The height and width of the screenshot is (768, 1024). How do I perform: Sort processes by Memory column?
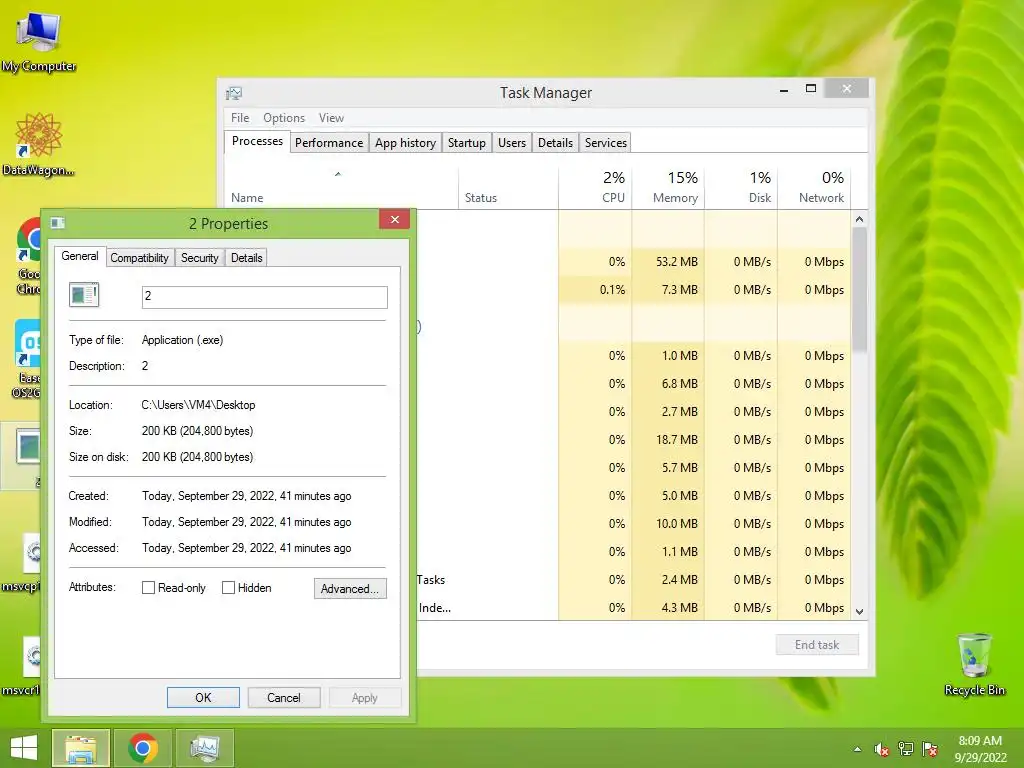[668, 189]
